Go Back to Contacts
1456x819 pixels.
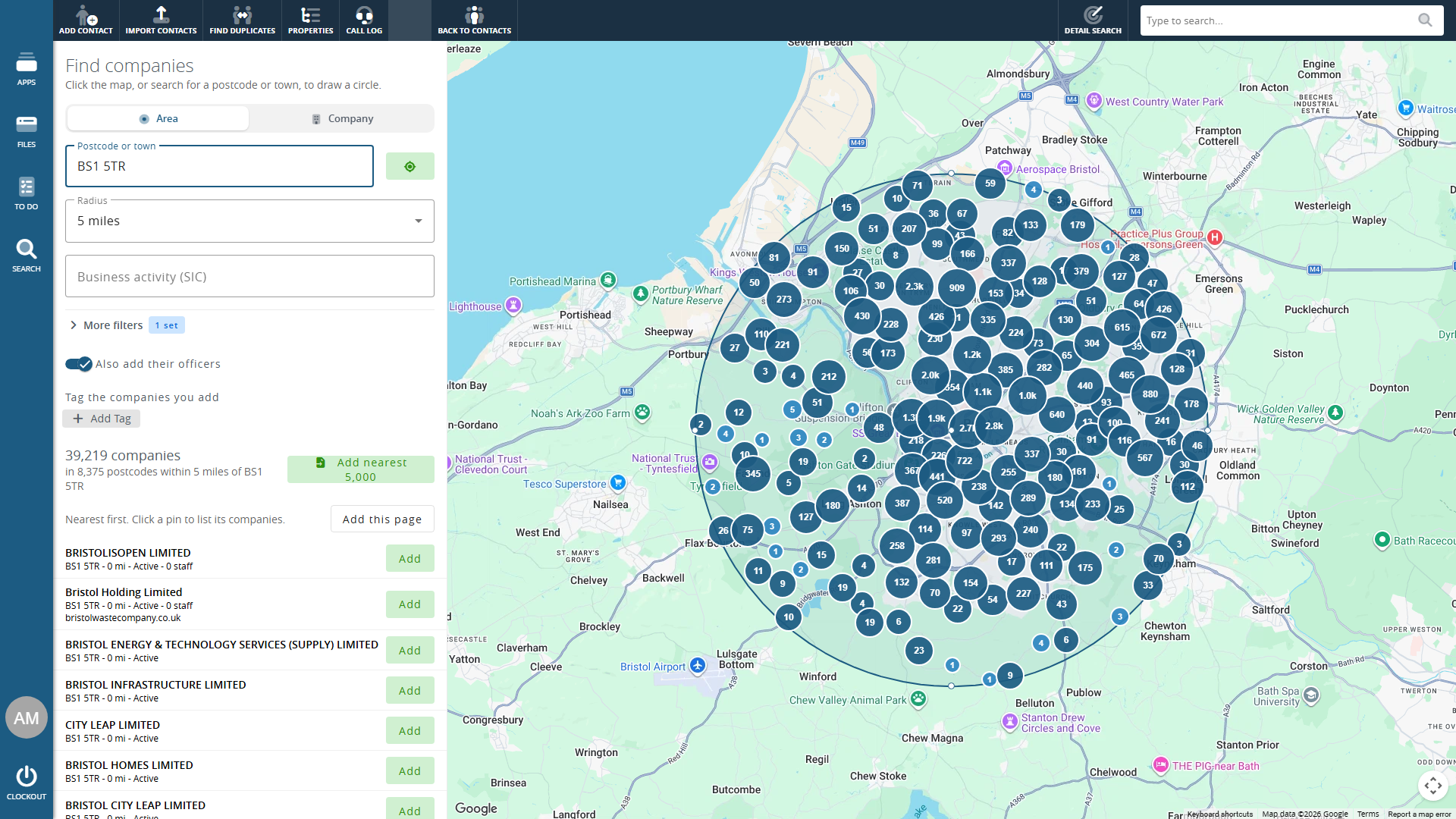pos(475,20)
